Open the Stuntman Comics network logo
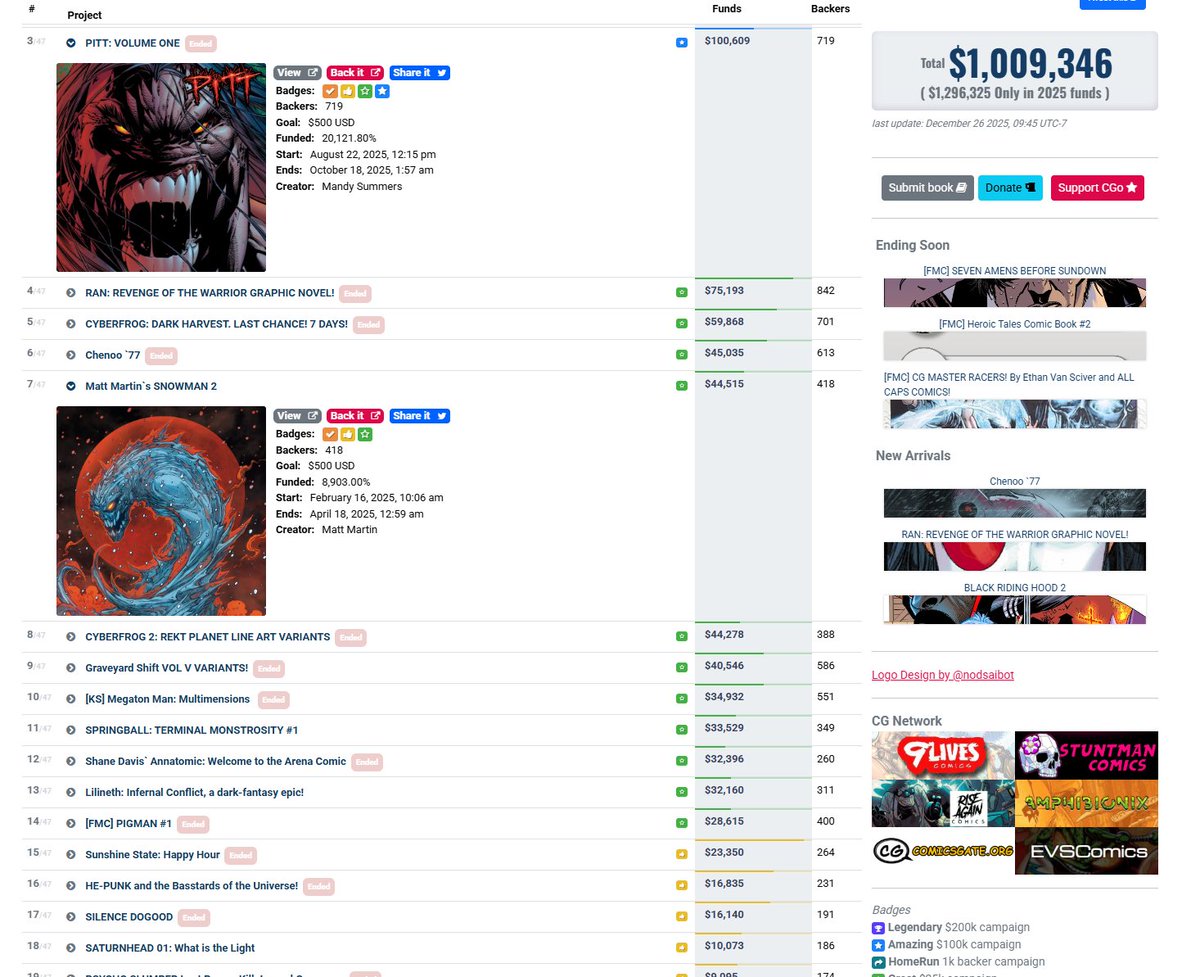 coord(1087,755)
